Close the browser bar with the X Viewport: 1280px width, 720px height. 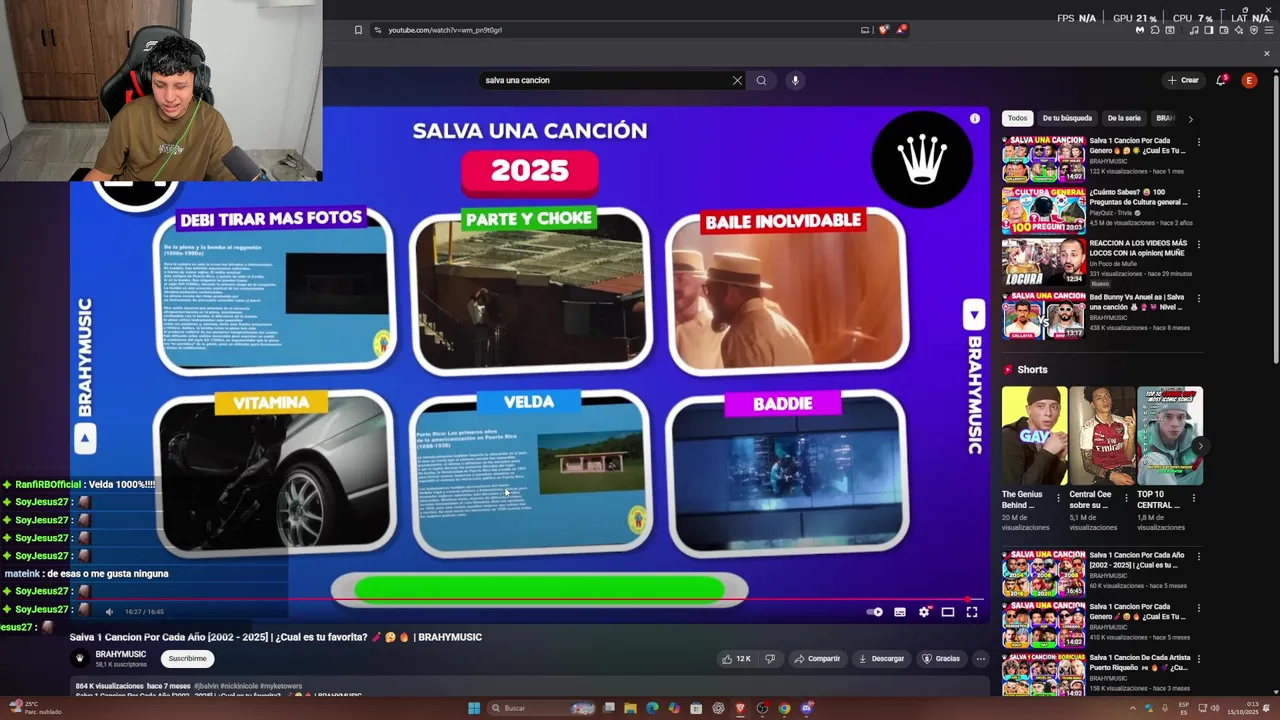pyautogui.click(x=1267, y=54)
